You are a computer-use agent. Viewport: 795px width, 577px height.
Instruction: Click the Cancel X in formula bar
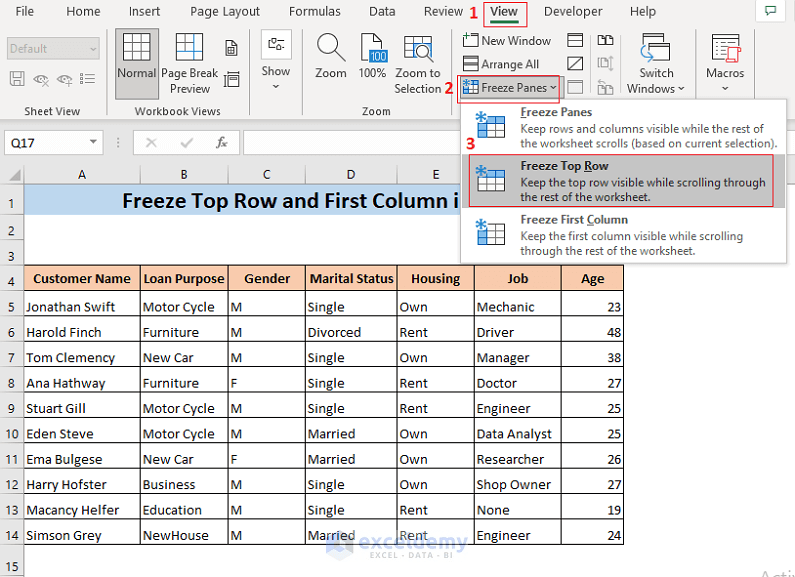click(151, 143)
